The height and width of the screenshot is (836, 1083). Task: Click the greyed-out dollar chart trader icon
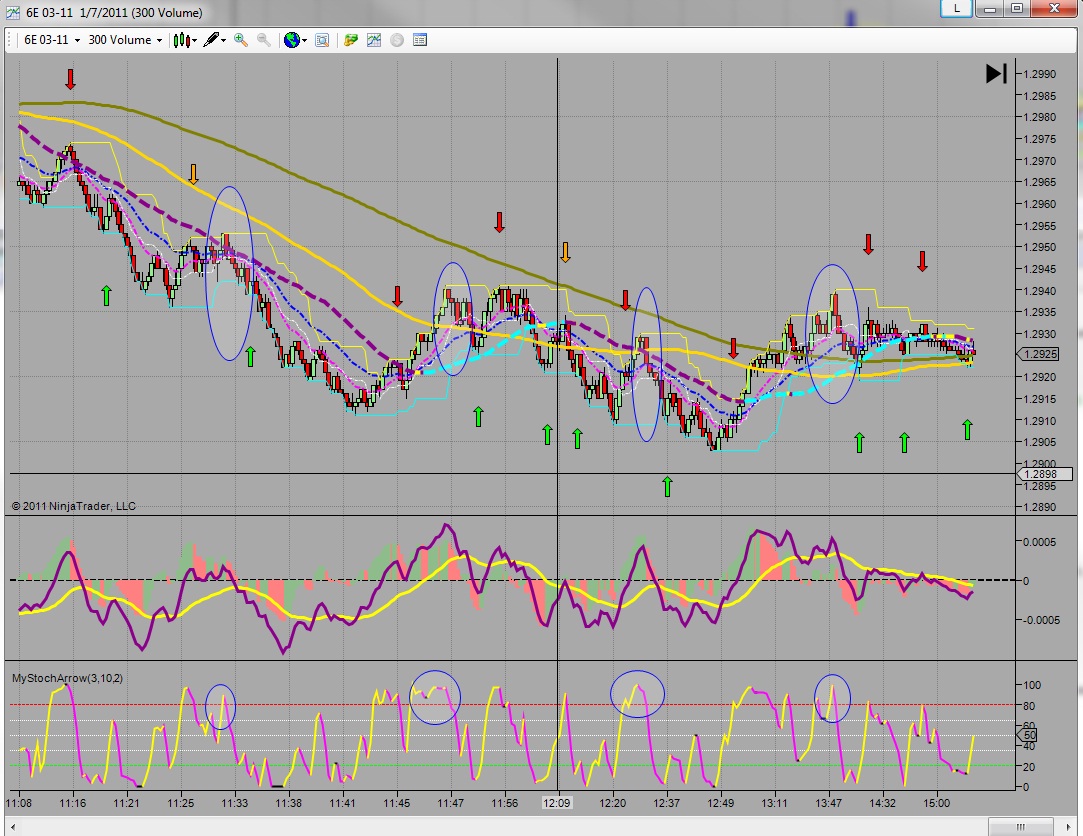point(396,40)
